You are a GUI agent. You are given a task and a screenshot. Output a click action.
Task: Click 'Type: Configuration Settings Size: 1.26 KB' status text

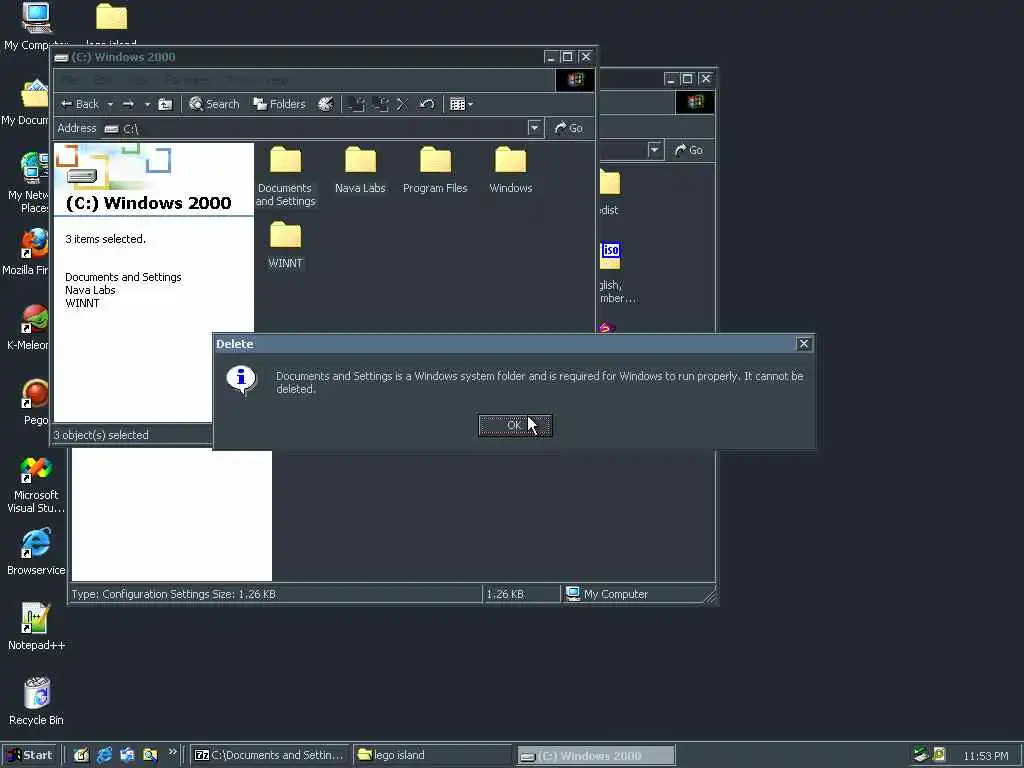(x=174, y=594)
